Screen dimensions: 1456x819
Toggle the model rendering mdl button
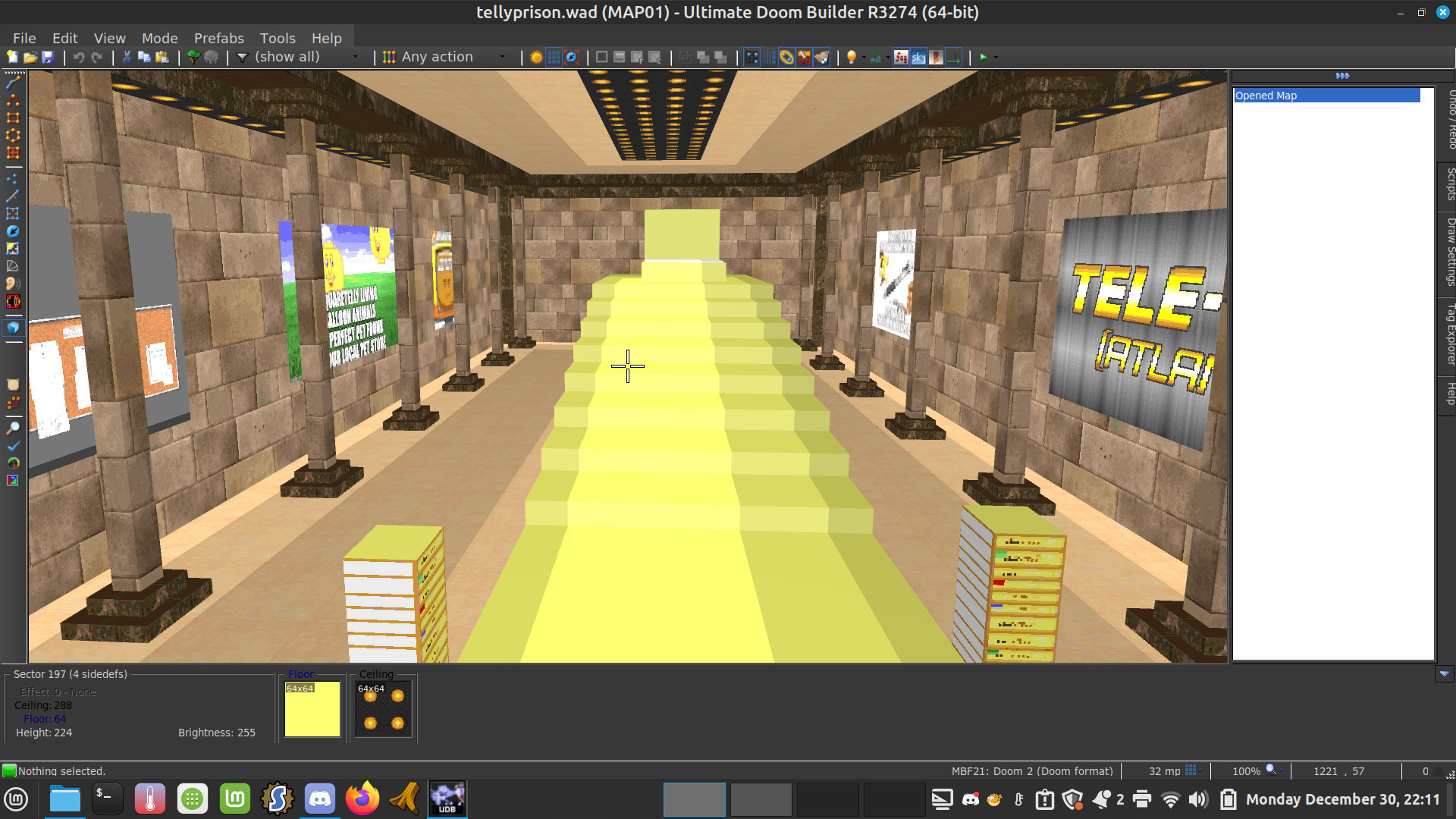[x=876, y=58]
